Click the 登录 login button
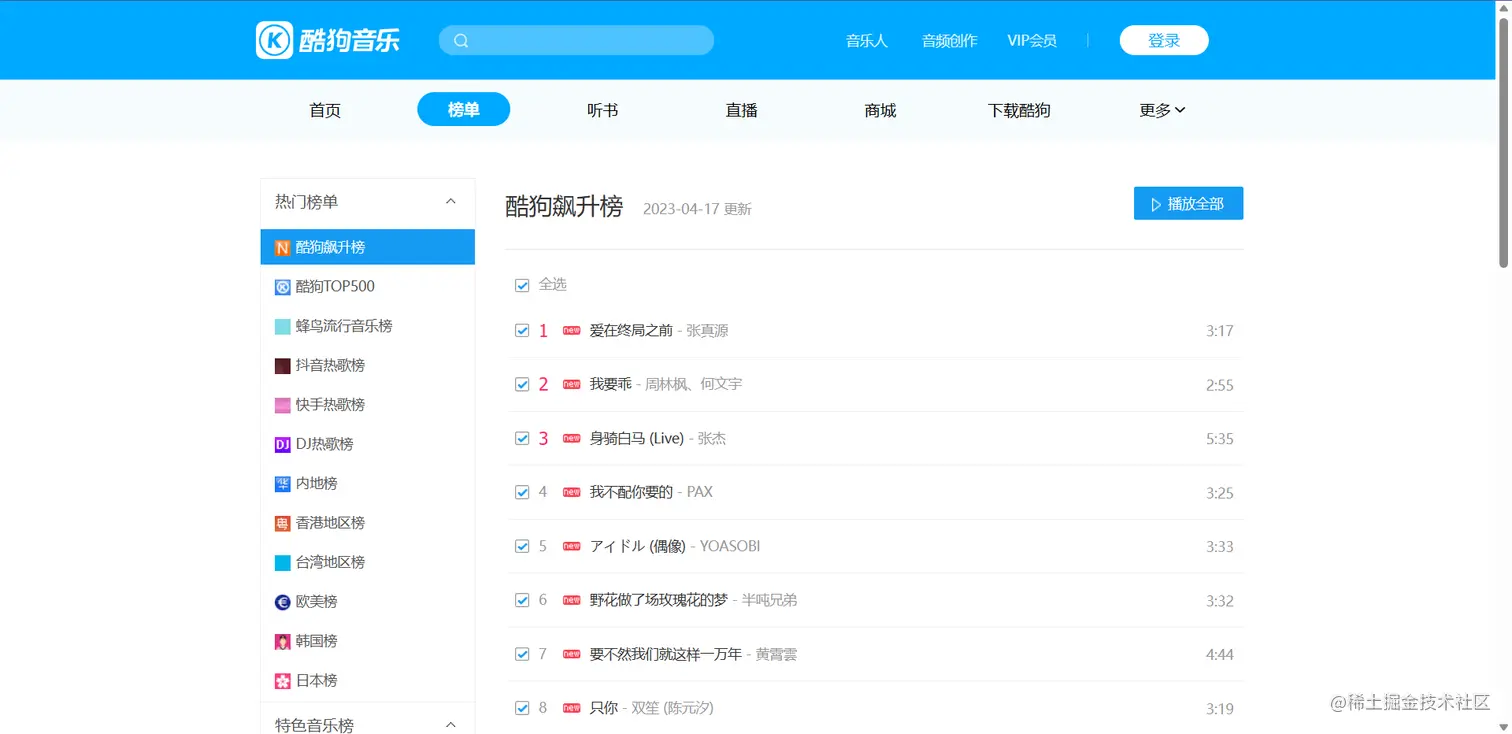 point(1164,40)
